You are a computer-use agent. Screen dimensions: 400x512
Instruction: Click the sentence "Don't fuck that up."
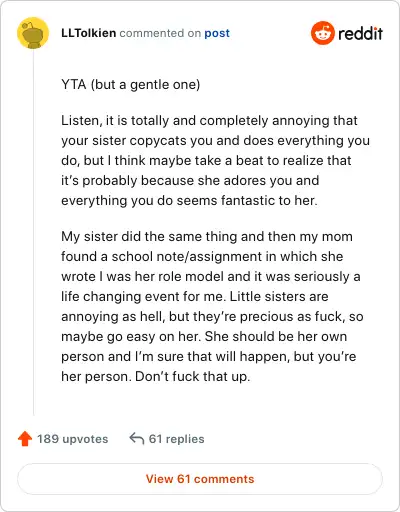193,377
